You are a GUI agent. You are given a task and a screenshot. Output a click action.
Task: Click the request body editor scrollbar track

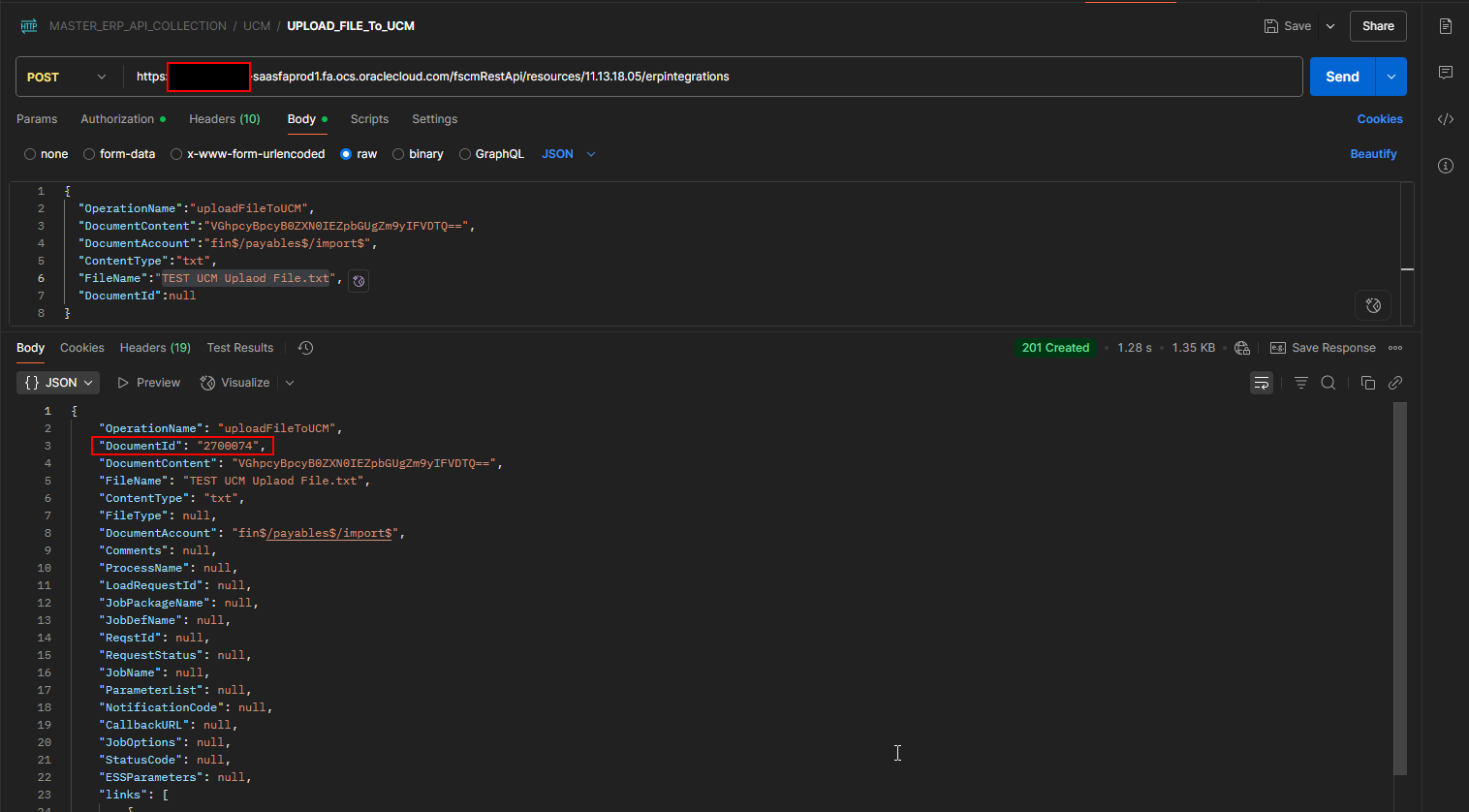pyautogui.click(x=1407, y=254)
